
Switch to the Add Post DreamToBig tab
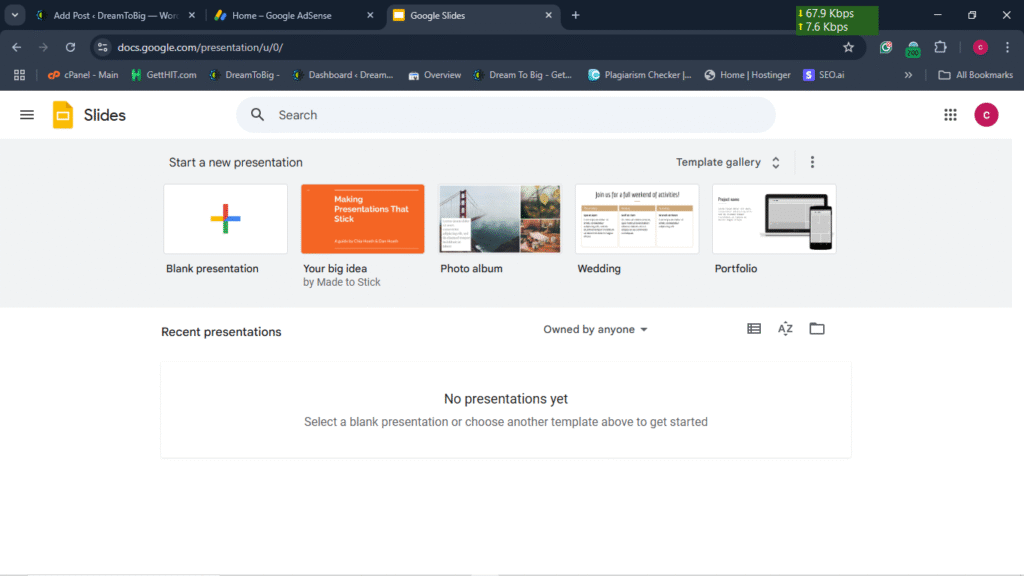[110, 16]
